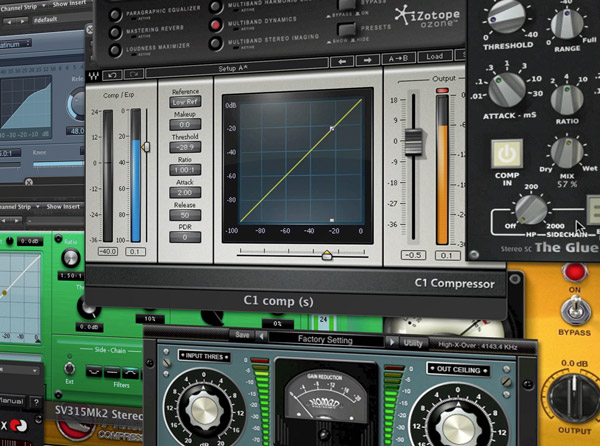
Task: Enable the Mastering Reverb module in Ozone
Action: pyautogui.click(x=115, y=33)
